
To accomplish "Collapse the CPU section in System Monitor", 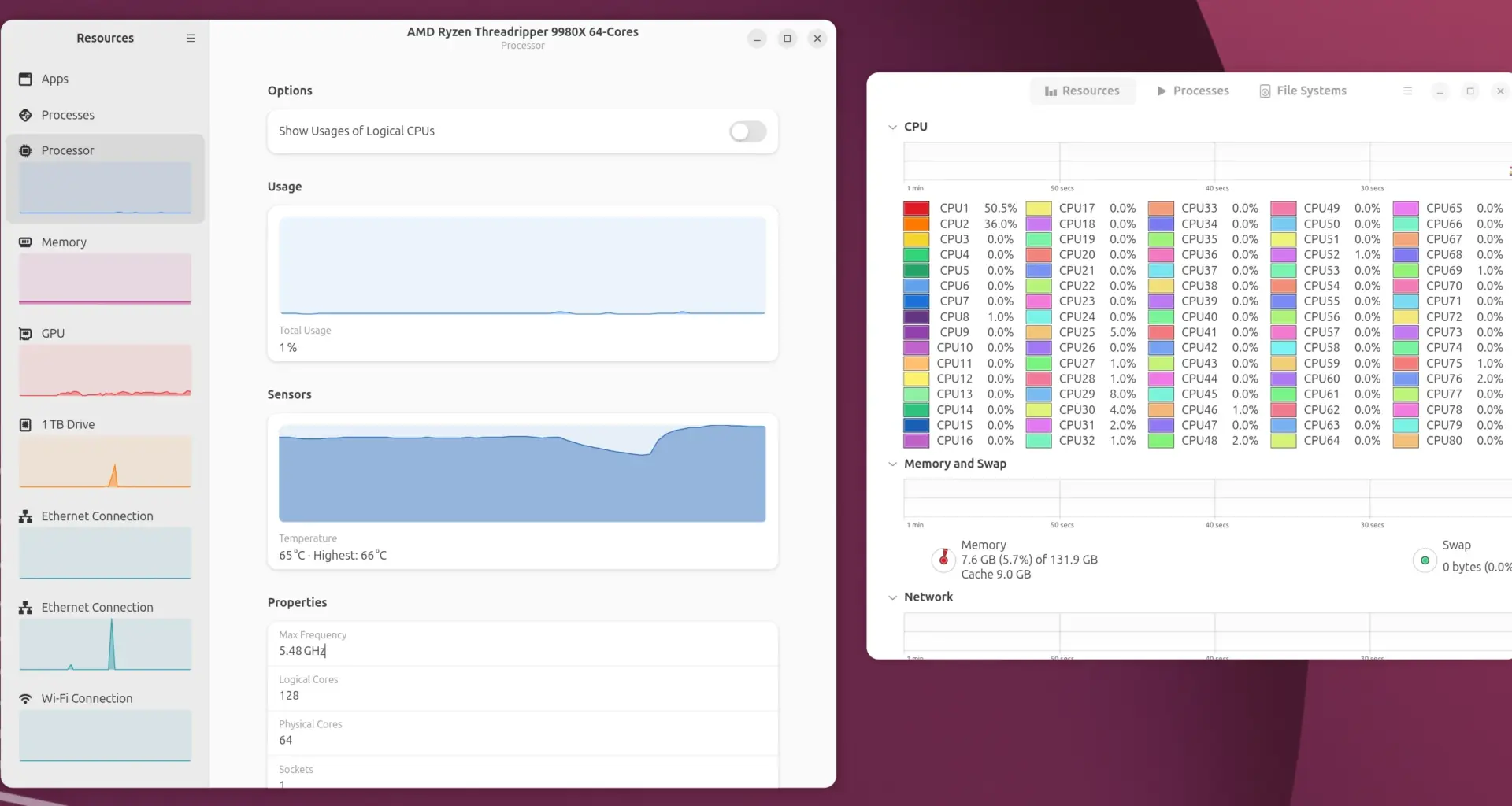I will (x=892, y=127).
